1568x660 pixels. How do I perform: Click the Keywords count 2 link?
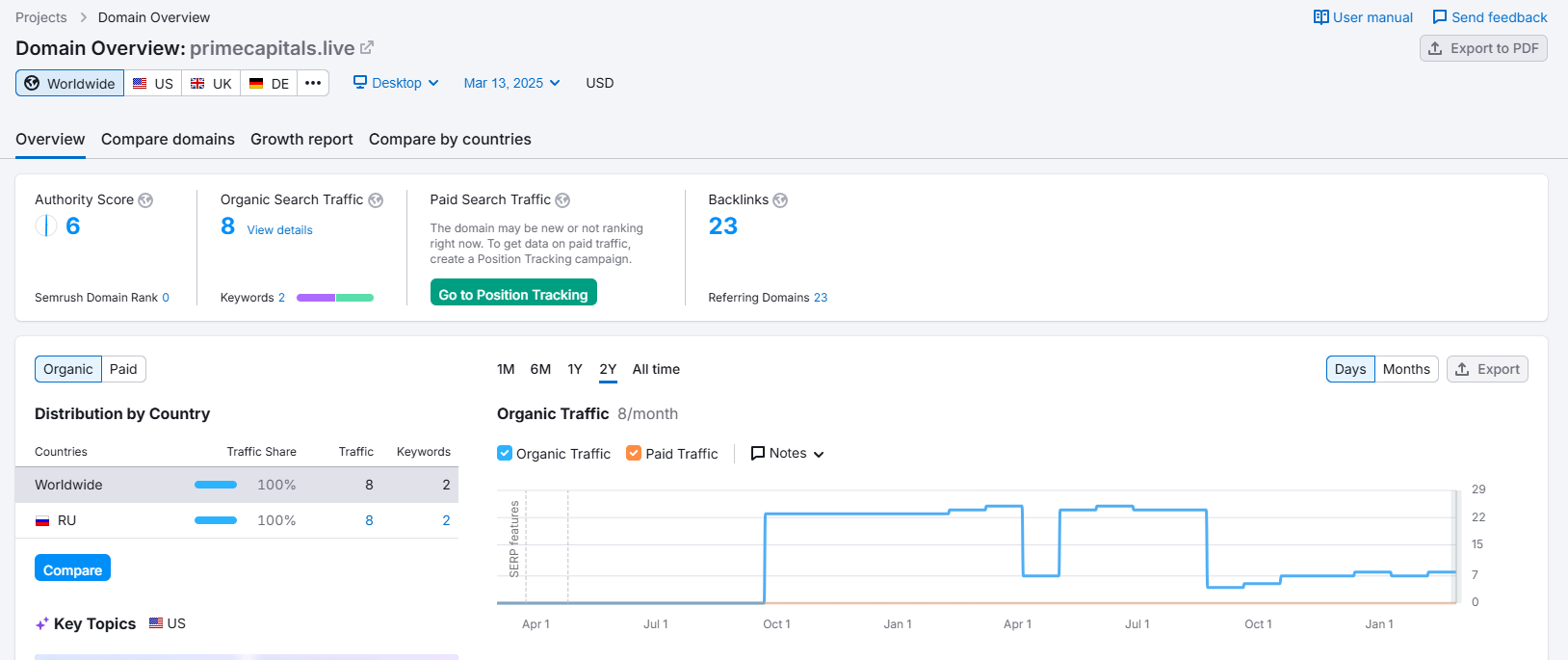(281, 298)
